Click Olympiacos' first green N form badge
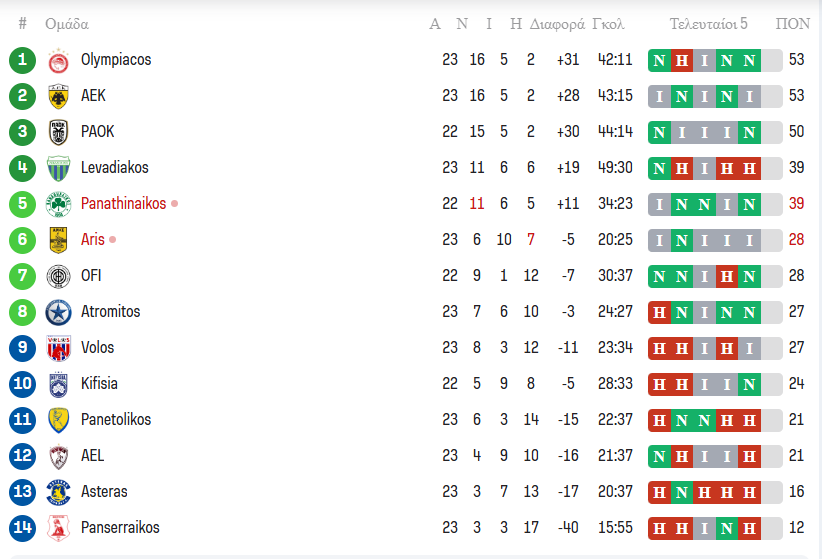This screenshot has height=559, width=822. (x=659, y=61)
